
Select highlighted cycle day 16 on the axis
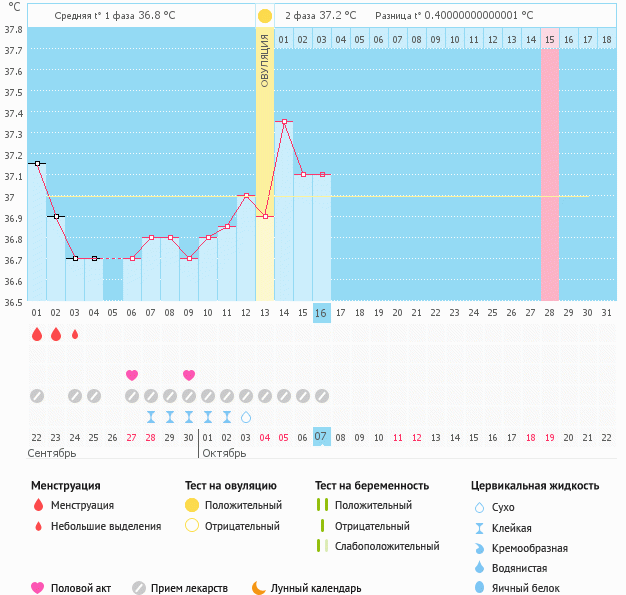point(321,313)
